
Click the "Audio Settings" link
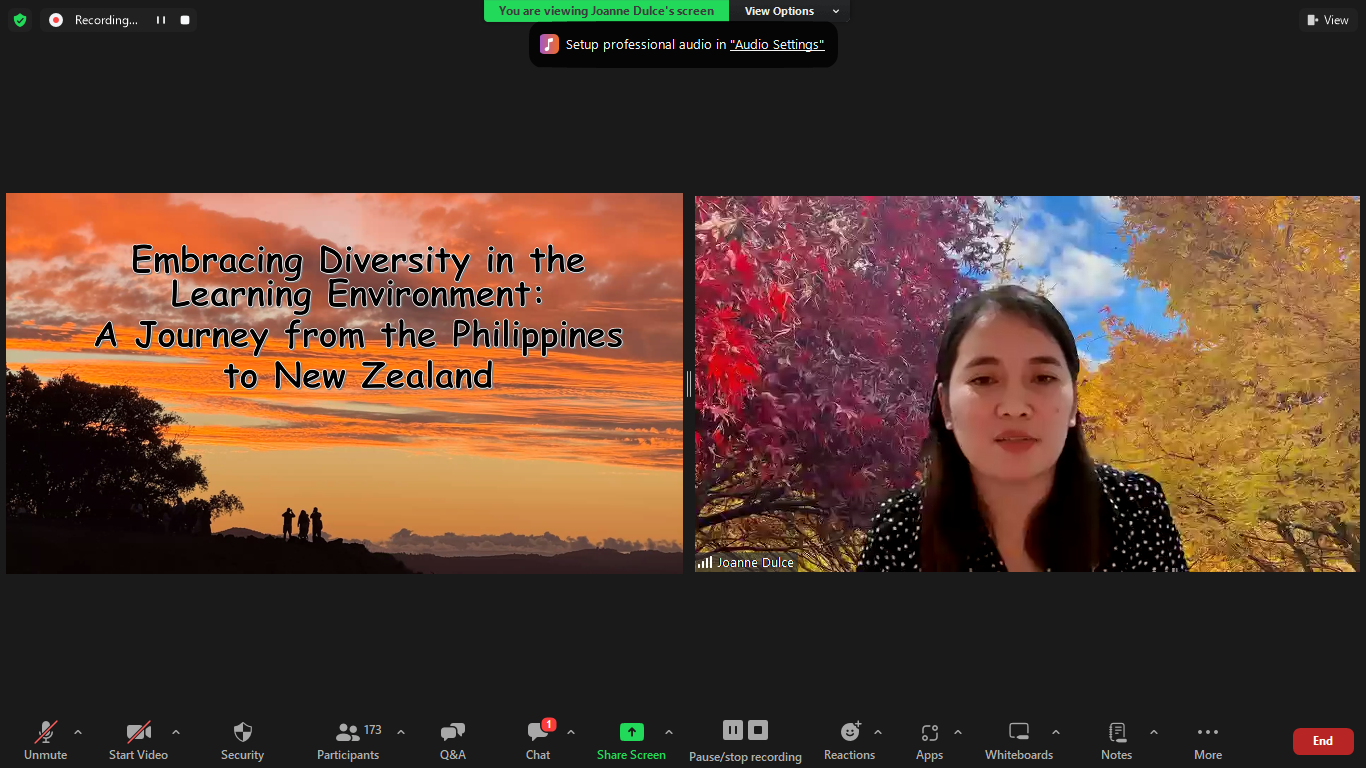pos(777,44)
